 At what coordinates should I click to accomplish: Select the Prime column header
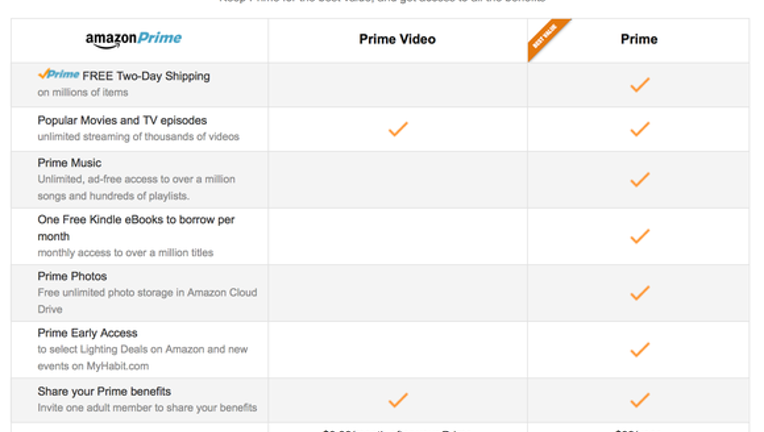639,39
